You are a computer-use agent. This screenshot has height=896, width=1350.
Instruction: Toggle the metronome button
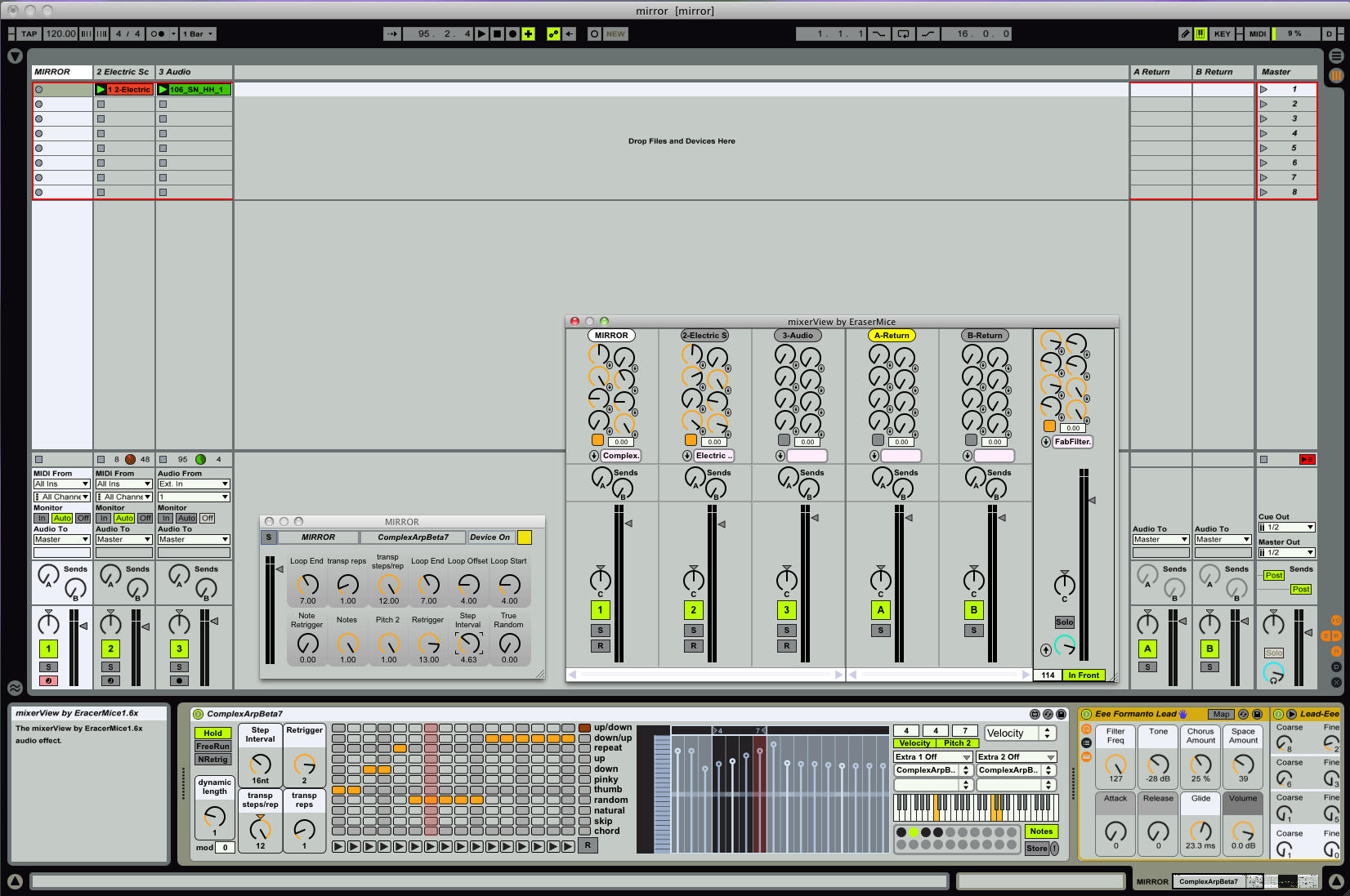pos(159,33)
